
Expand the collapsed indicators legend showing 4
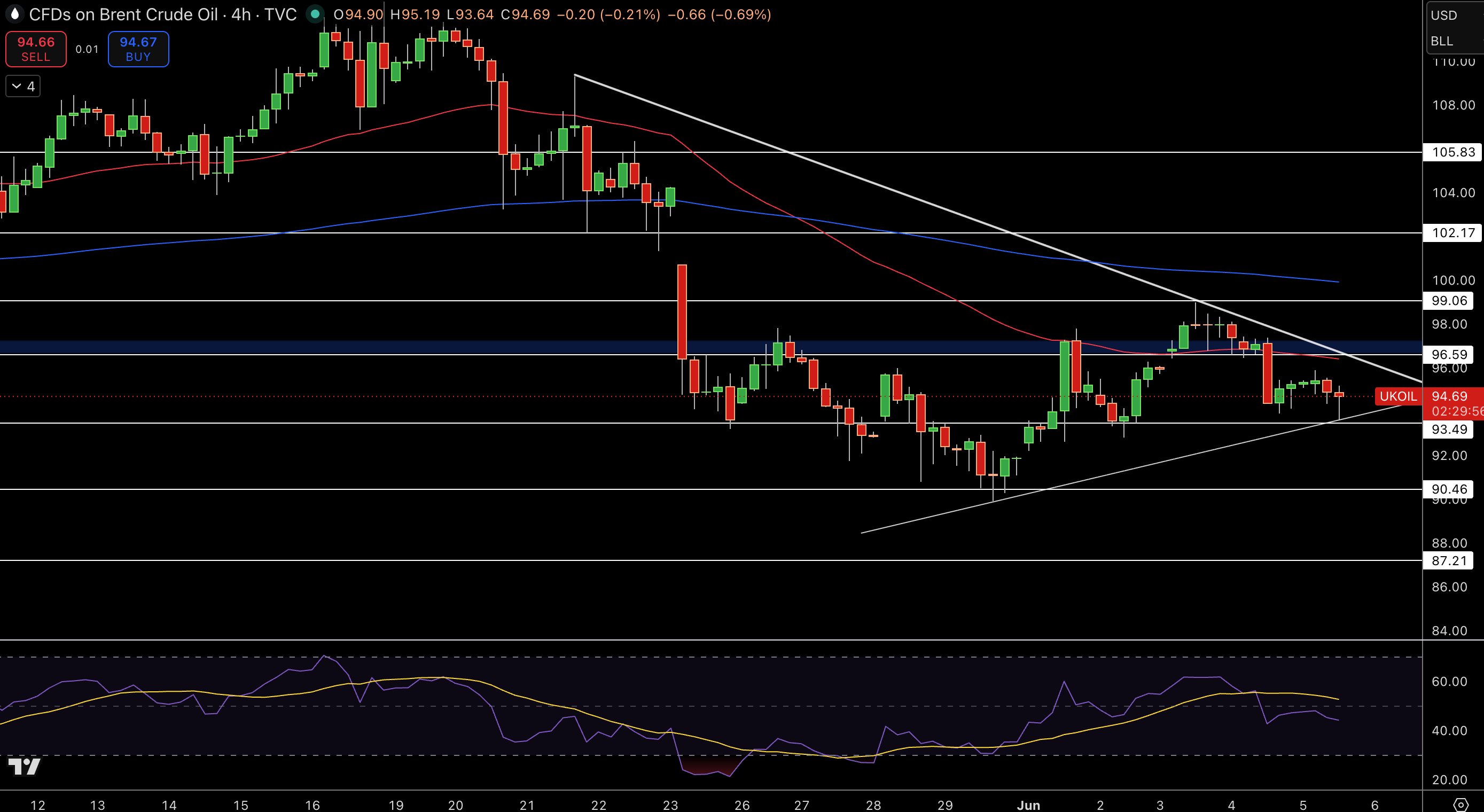coord(23,87)
